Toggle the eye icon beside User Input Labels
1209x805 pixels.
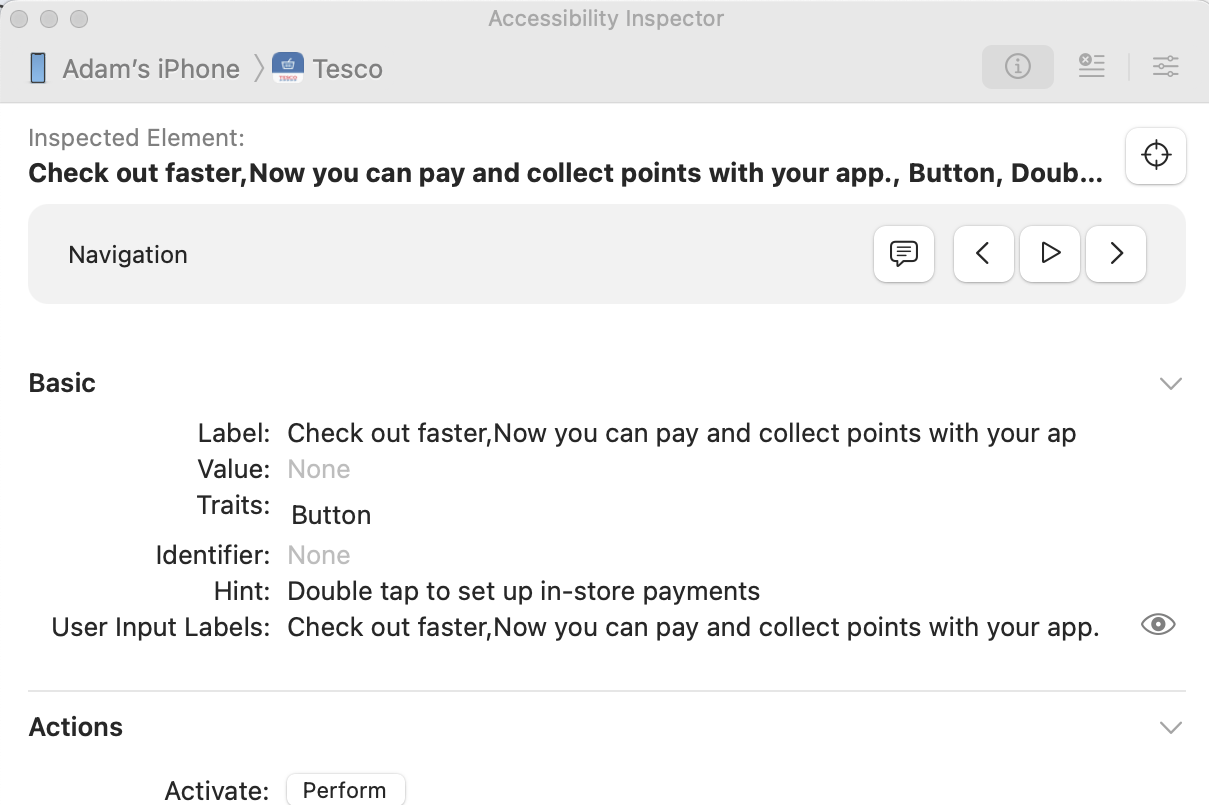[x=1158, y=625]
